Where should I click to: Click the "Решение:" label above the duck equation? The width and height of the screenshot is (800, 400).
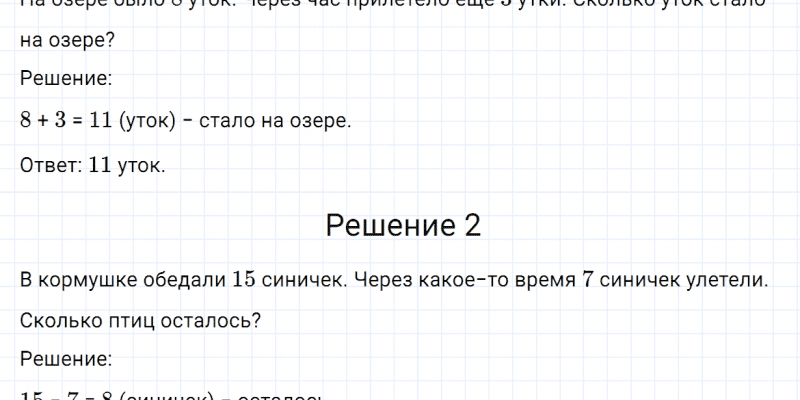point(66,78)
